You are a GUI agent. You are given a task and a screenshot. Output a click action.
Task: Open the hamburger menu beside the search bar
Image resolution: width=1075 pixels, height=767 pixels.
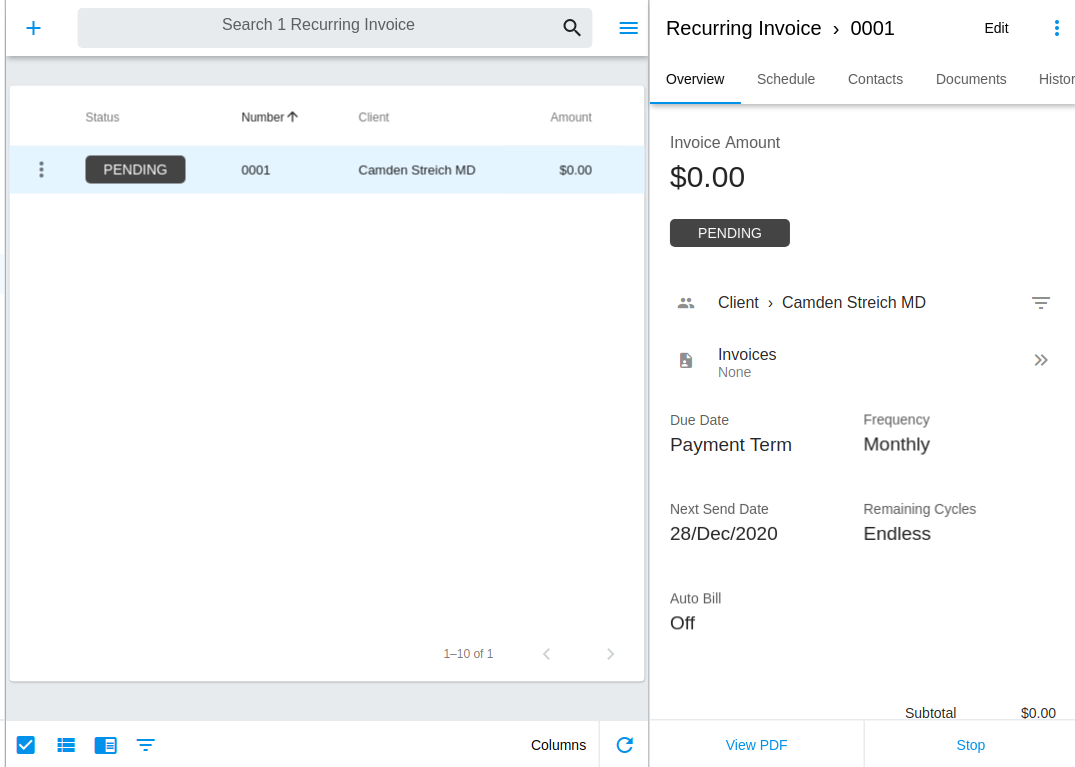[628, 27]
